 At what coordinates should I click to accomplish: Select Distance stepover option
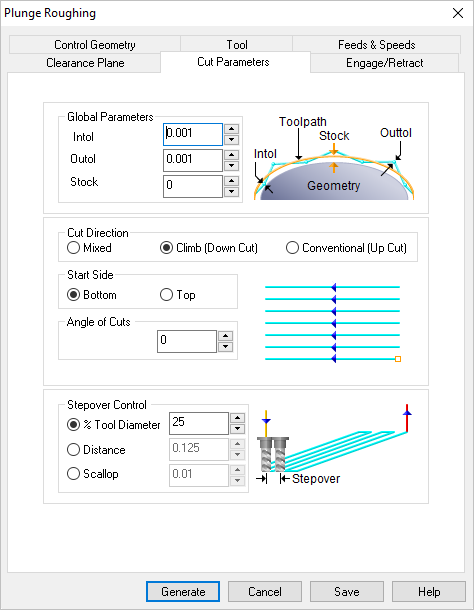point(96,450)
